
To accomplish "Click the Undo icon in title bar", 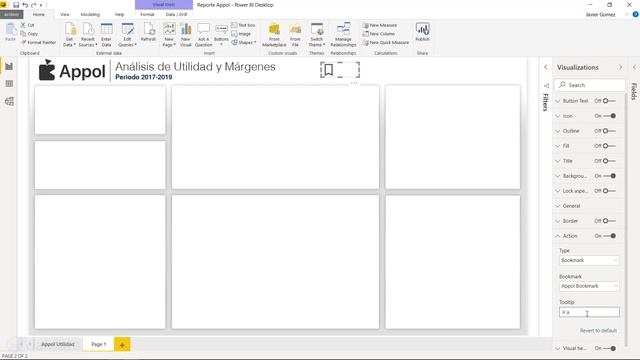I will point(25,5).
